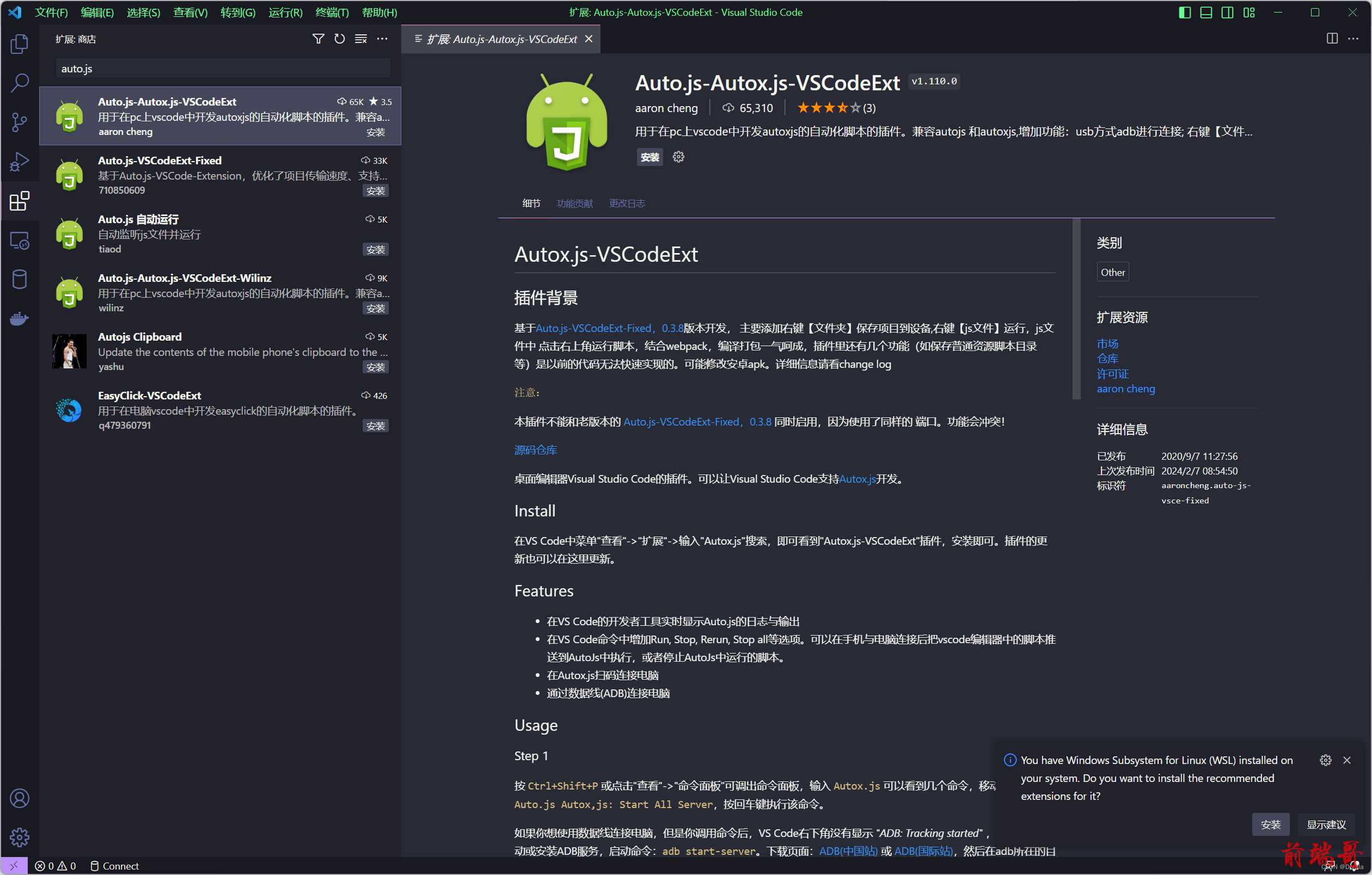Open the 编辑(E) menu
This screenshot has height=875, width=1372.
coord(97,13)
